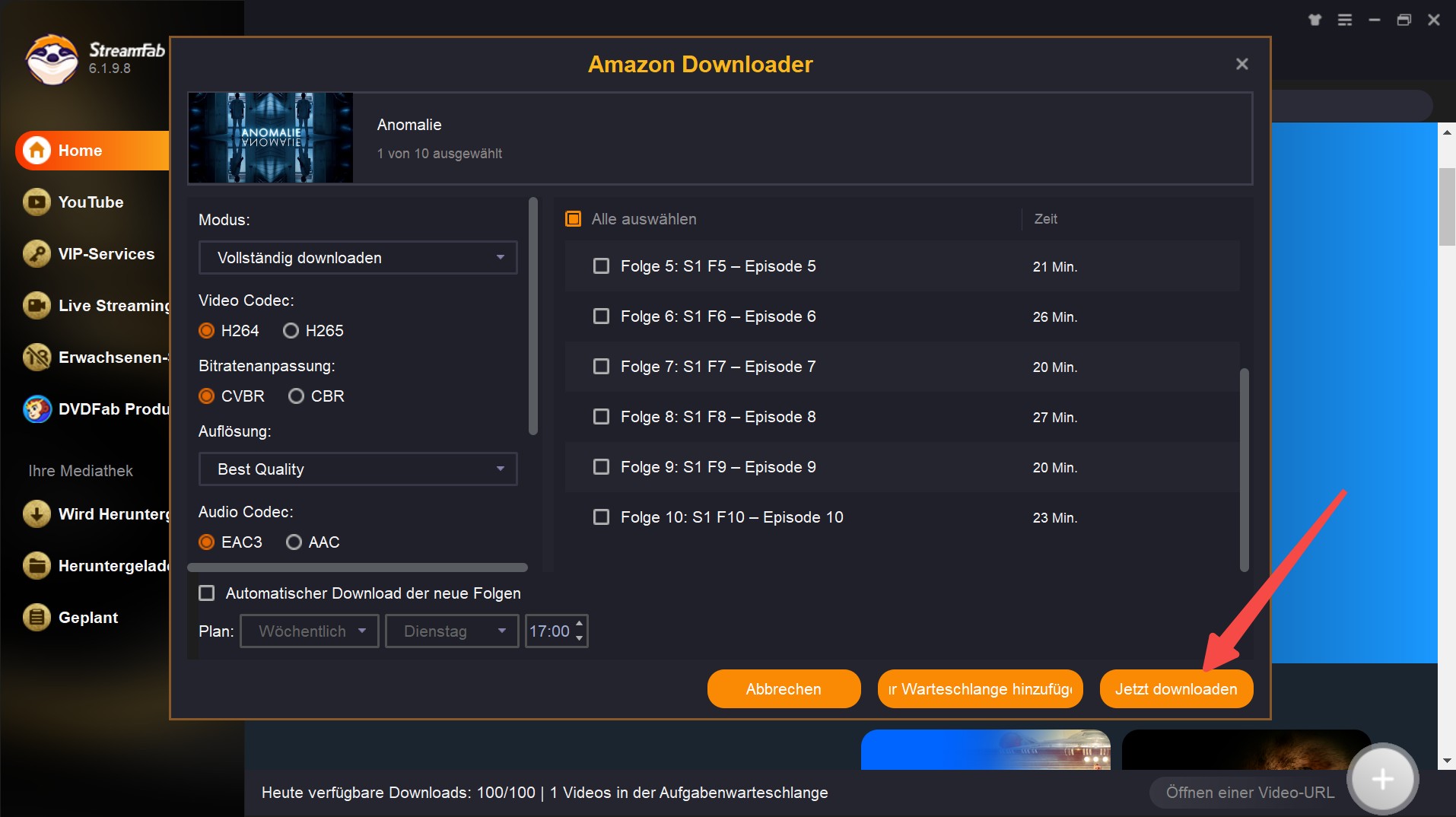The height and width of the screenshot is (817, 1456).
Task: Click the Zeit column header
Action: click(x=1046, y=219)
